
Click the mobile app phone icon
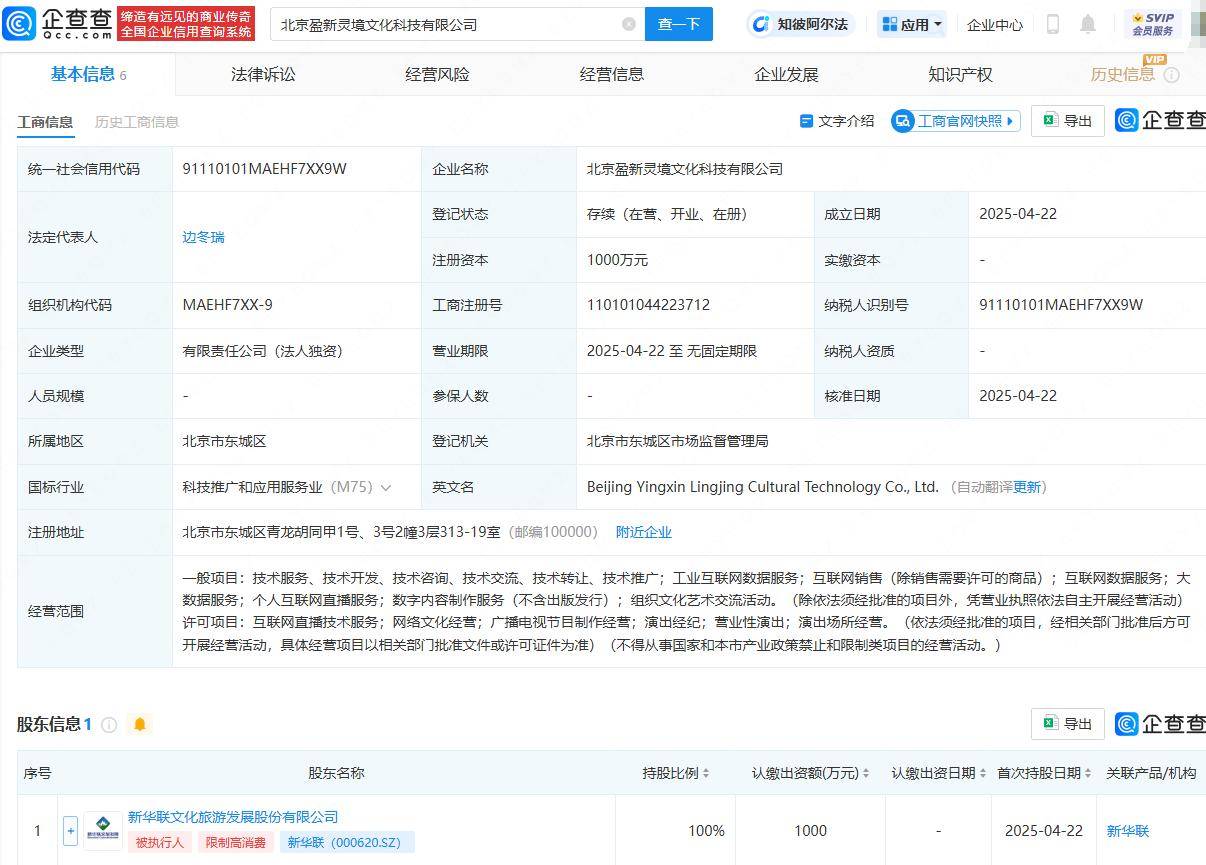(1051, 24)
